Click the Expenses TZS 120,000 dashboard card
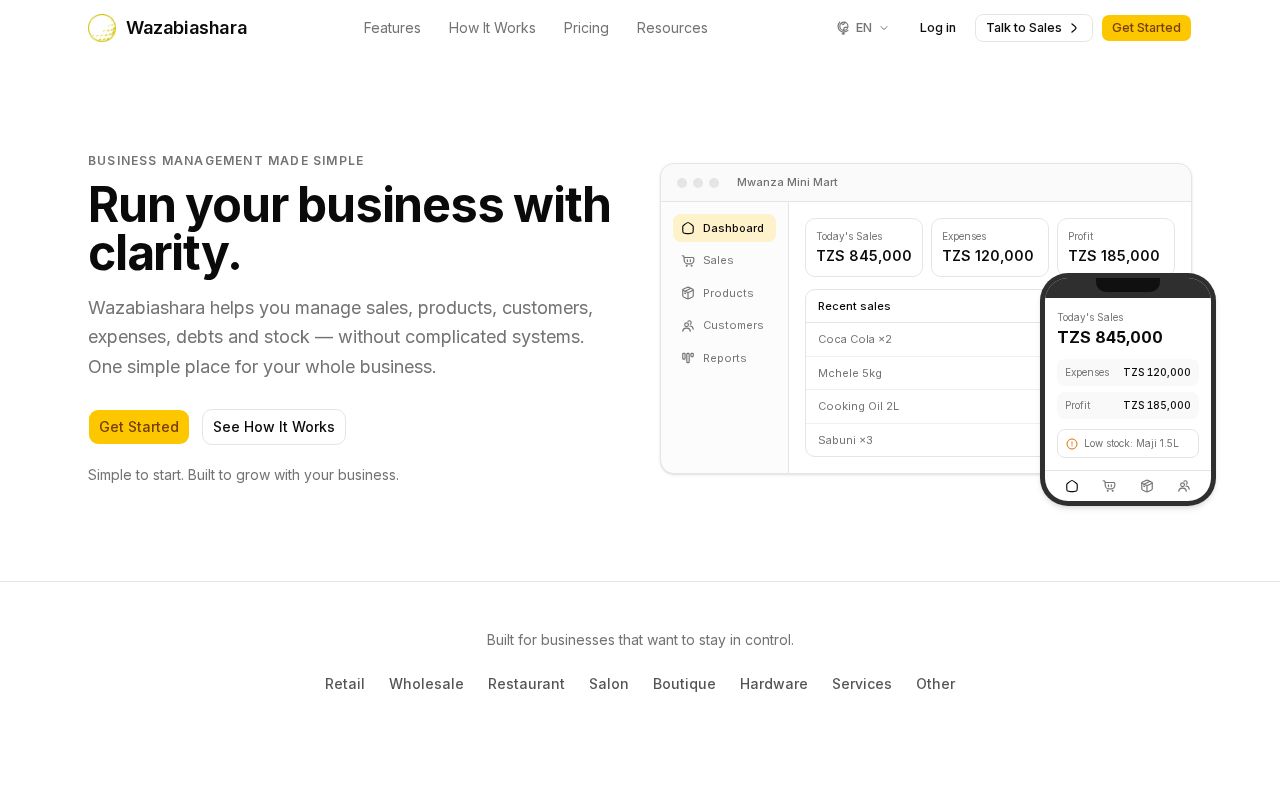Viewport: 1280px width, 800px height. 990,247
